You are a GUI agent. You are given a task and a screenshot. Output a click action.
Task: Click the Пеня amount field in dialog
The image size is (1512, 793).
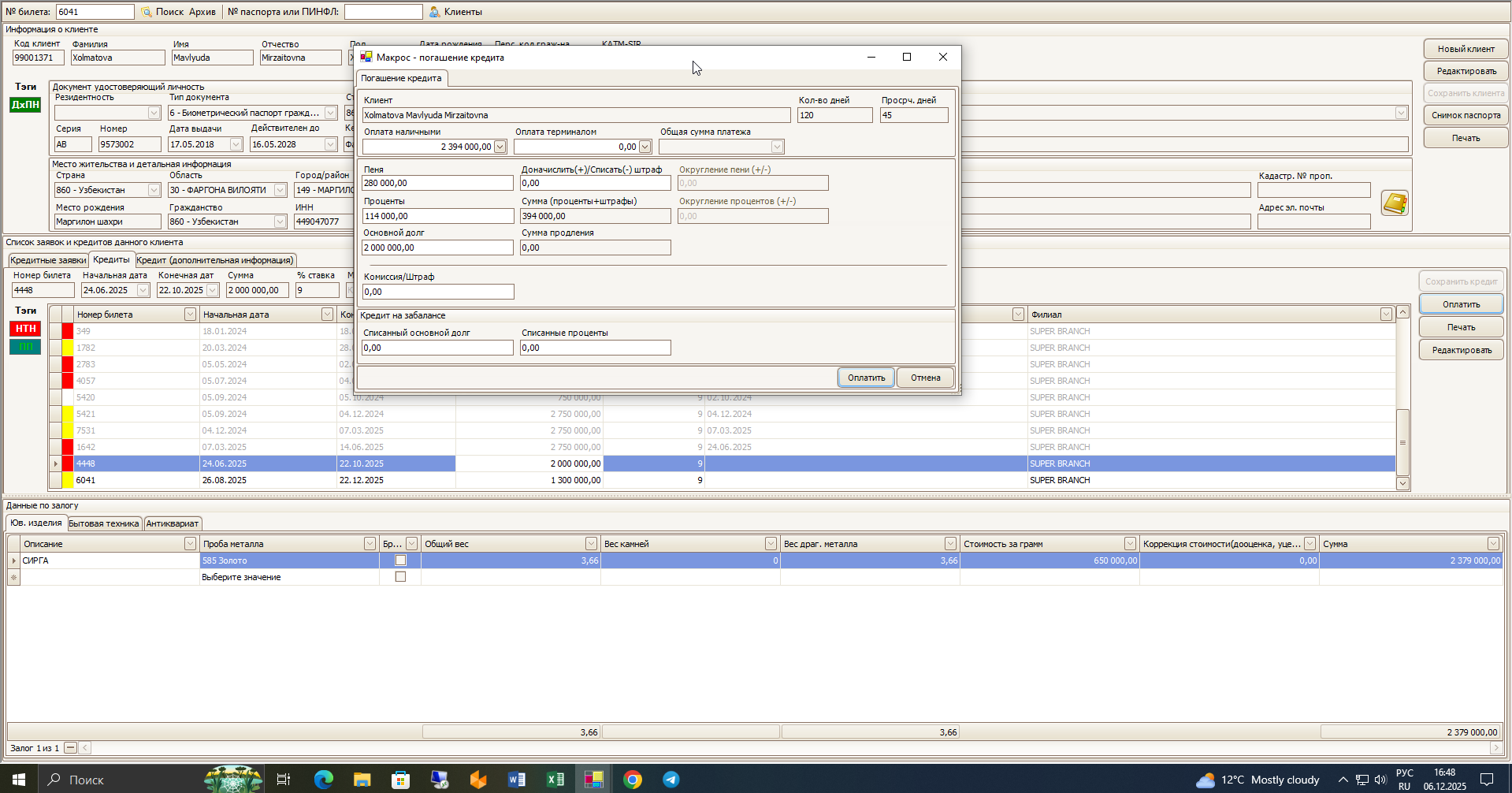pos(437,183)
